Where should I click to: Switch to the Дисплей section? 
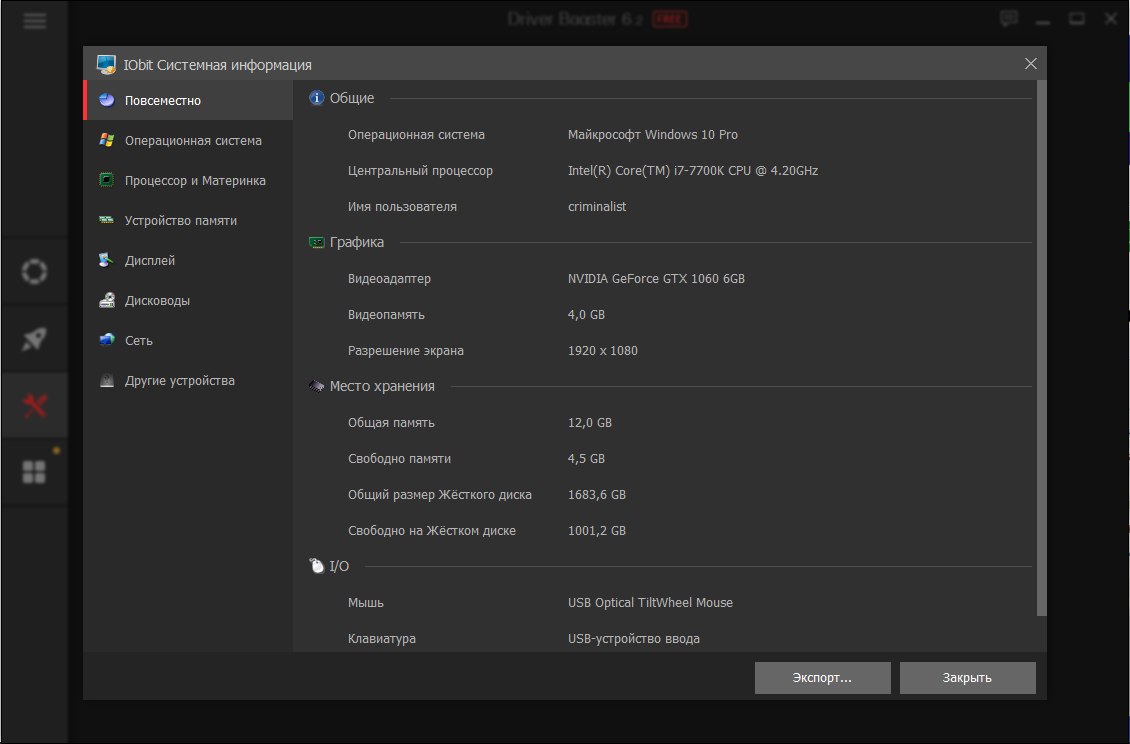(188, 260)
